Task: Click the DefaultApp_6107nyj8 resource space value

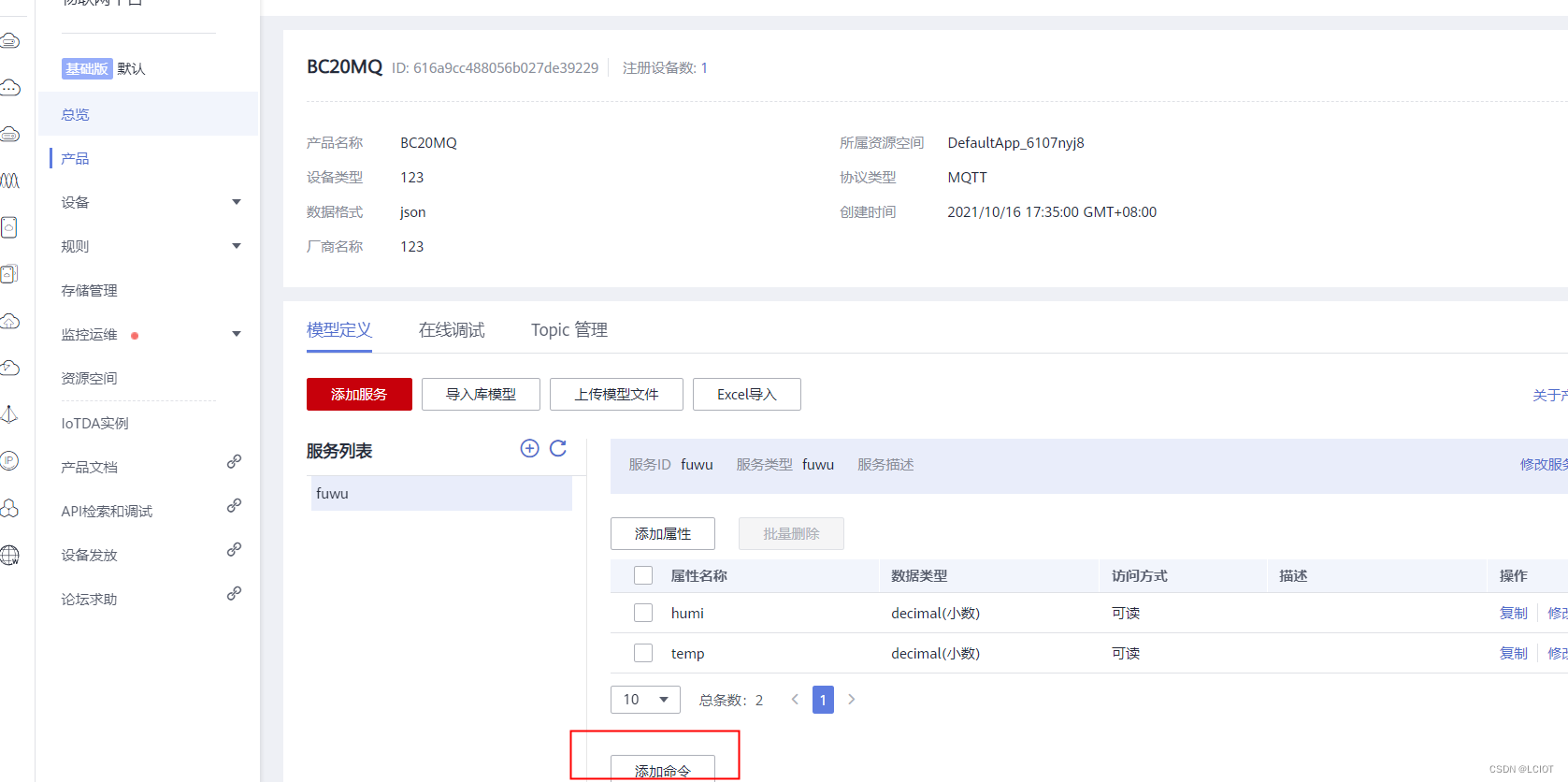Action: 1016,143
